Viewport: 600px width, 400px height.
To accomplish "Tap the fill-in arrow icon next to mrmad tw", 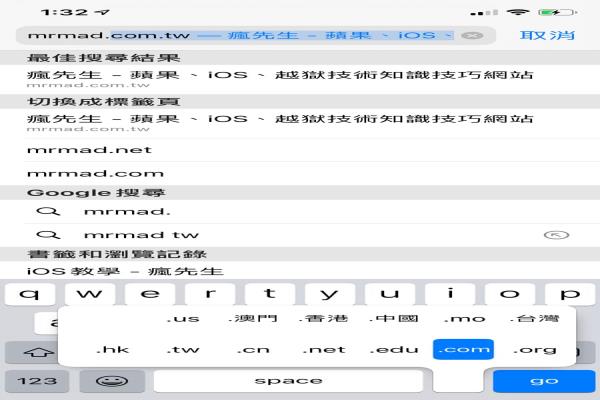I will [556, 235].
